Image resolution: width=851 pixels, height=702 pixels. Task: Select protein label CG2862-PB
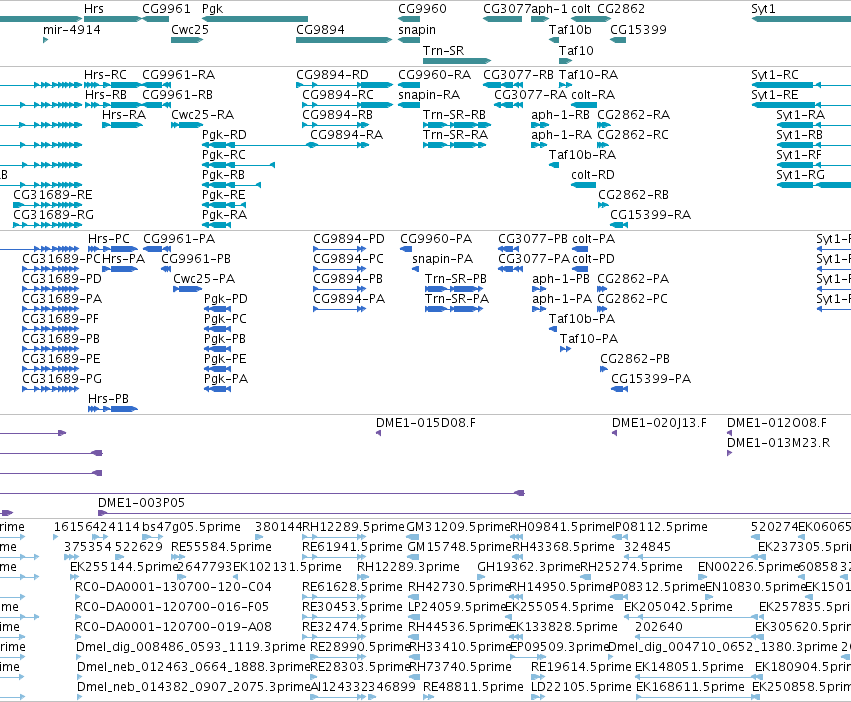point(635,359)
